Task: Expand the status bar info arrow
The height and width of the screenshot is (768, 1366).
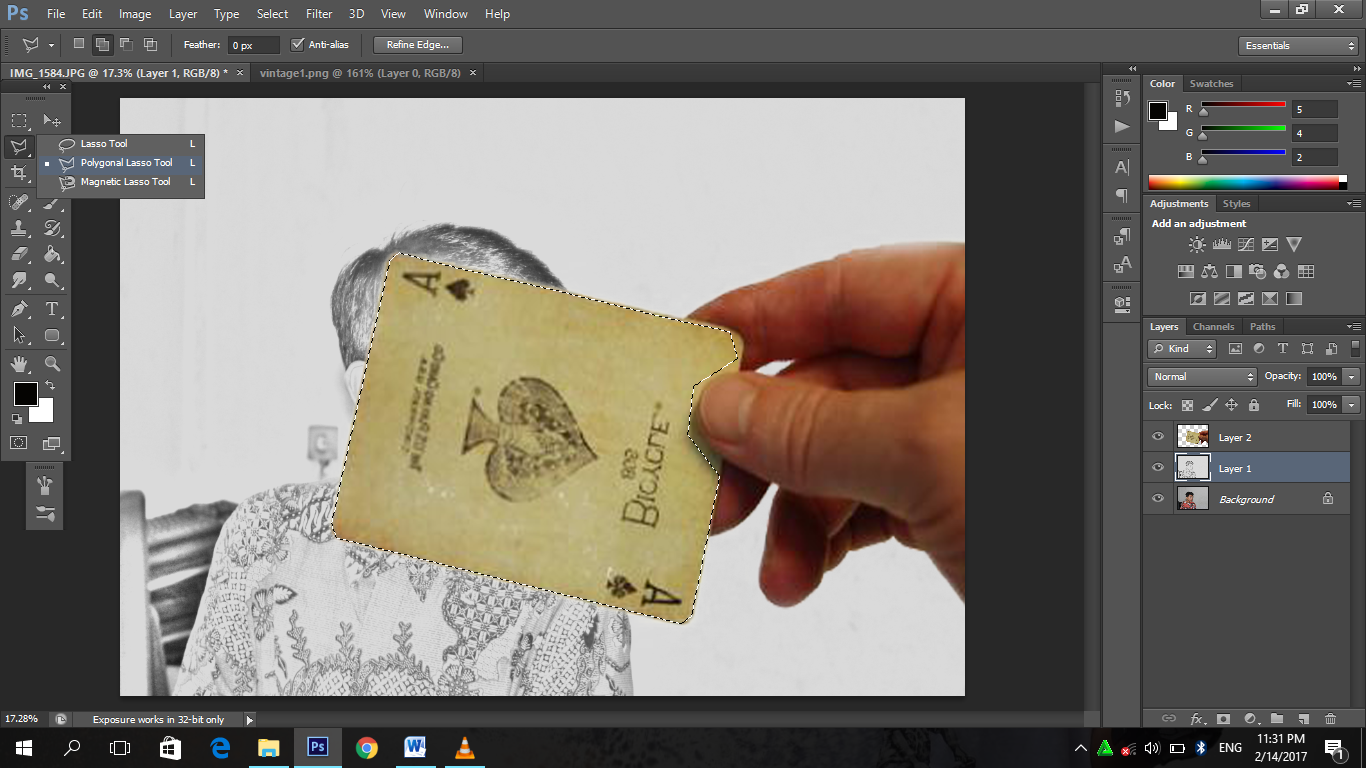Action: 249,719
